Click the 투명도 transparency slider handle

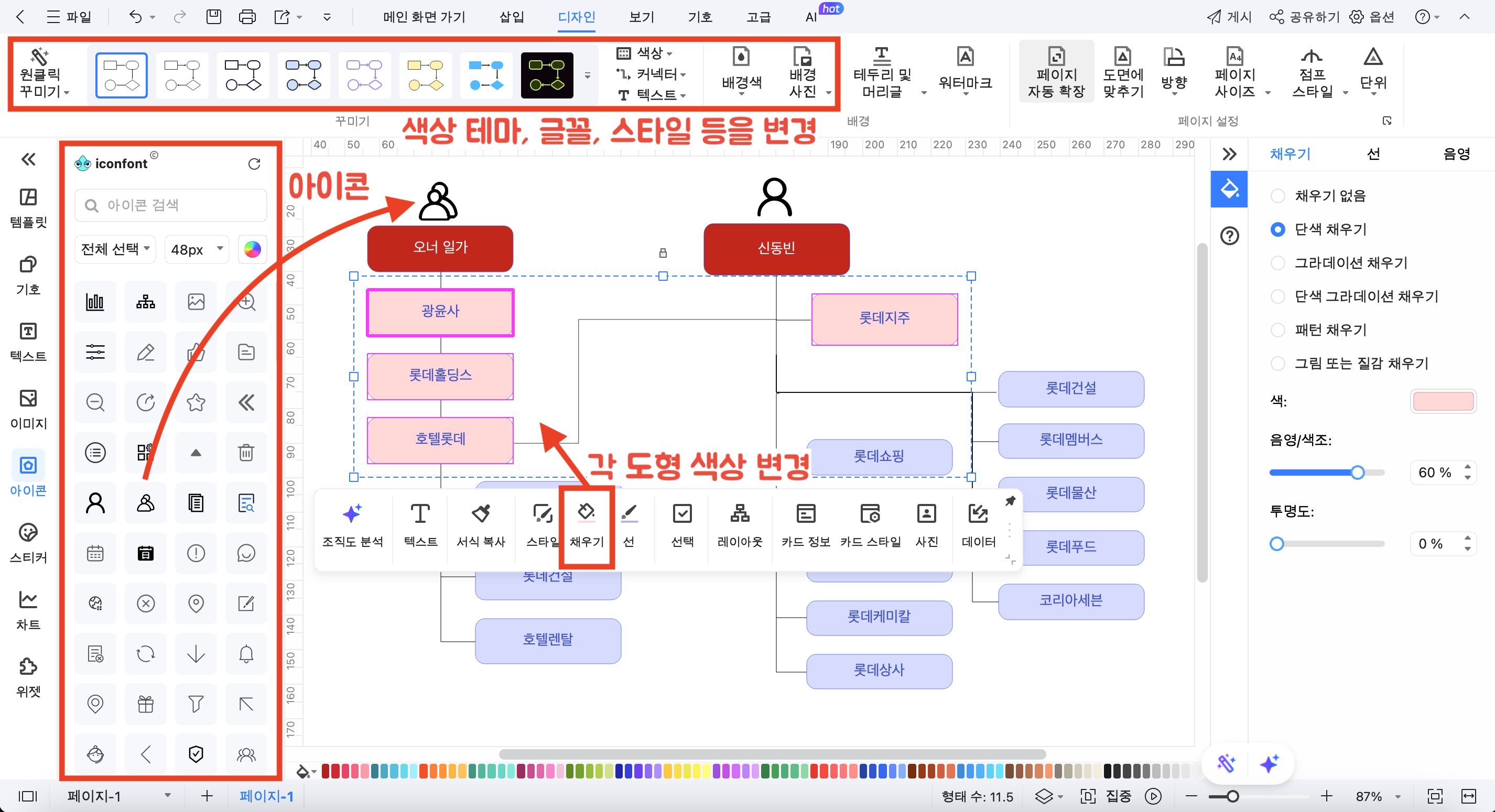pos(1276,544)
